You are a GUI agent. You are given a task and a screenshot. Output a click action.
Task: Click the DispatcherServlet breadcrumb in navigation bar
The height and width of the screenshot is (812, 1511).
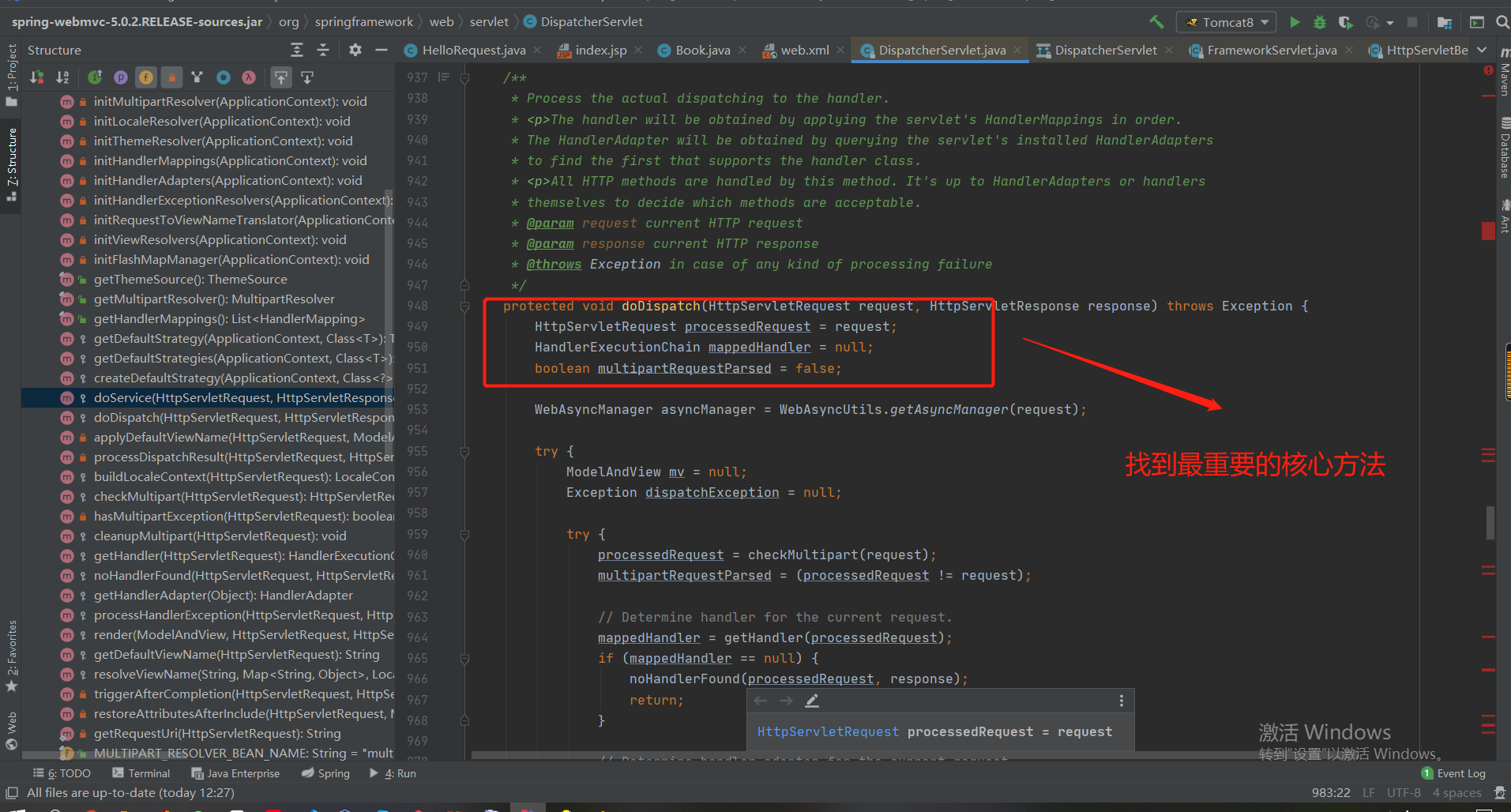click(583, 21)
